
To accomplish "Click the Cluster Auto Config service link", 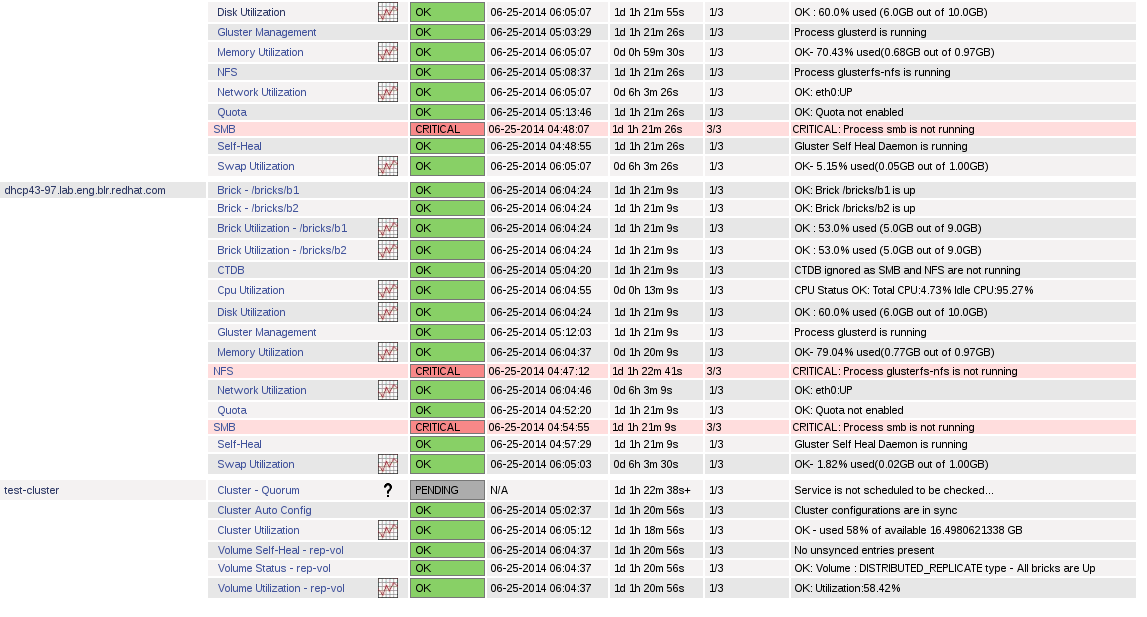I will (x=264, y=510).
